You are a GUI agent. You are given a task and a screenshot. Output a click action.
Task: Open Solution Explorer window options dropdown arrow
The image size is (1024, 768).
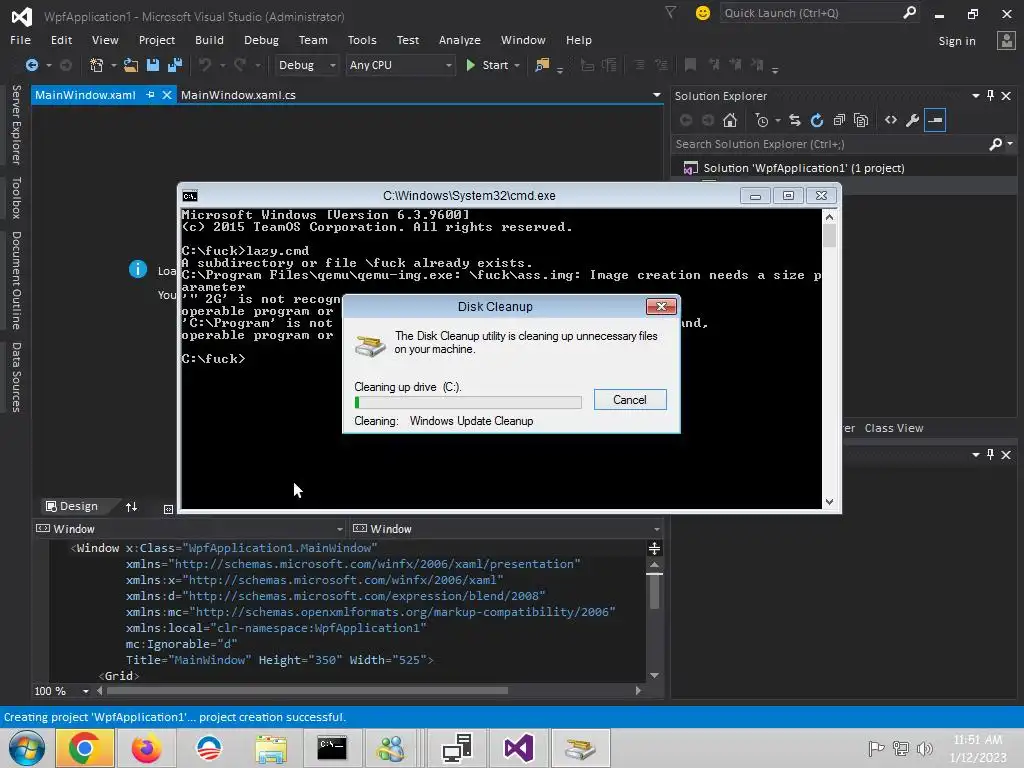(976, 95)
